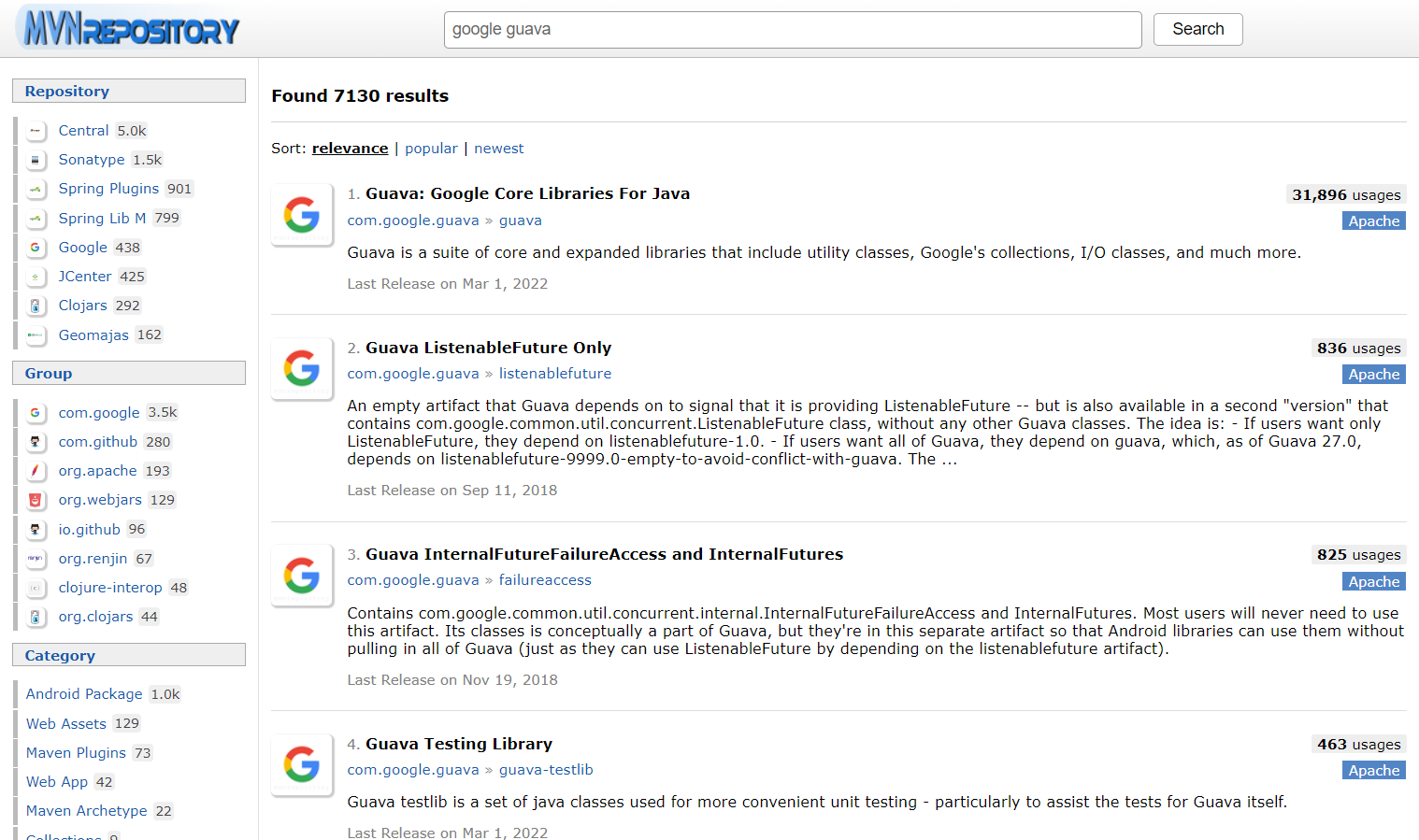Click 825 usages link

(x=1358, y=555)
